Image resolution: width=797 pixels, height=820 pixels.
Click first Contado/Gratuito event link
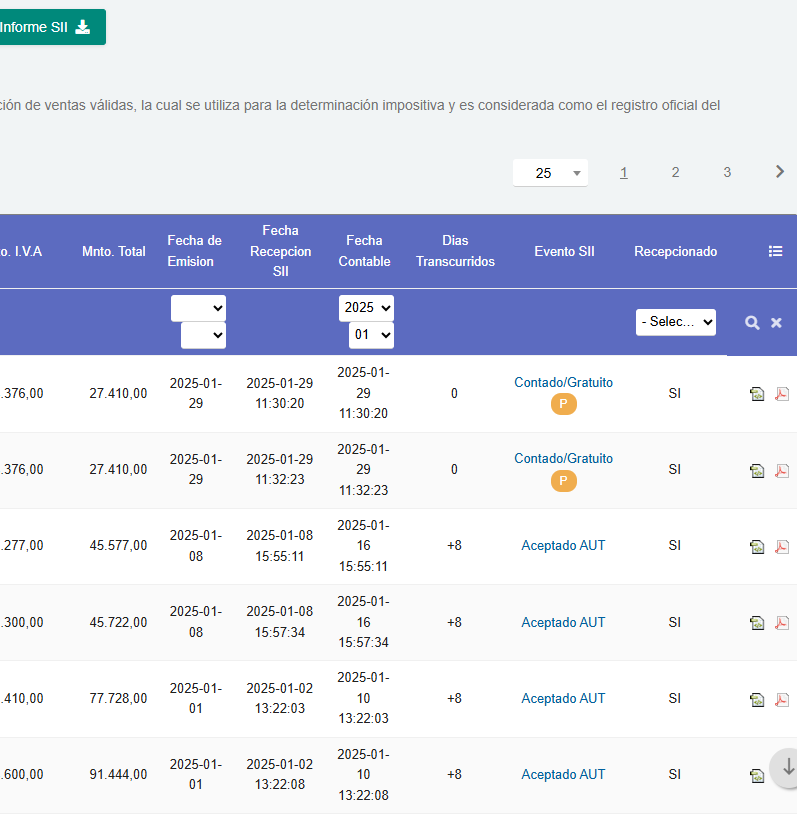[x=563, y=382]
